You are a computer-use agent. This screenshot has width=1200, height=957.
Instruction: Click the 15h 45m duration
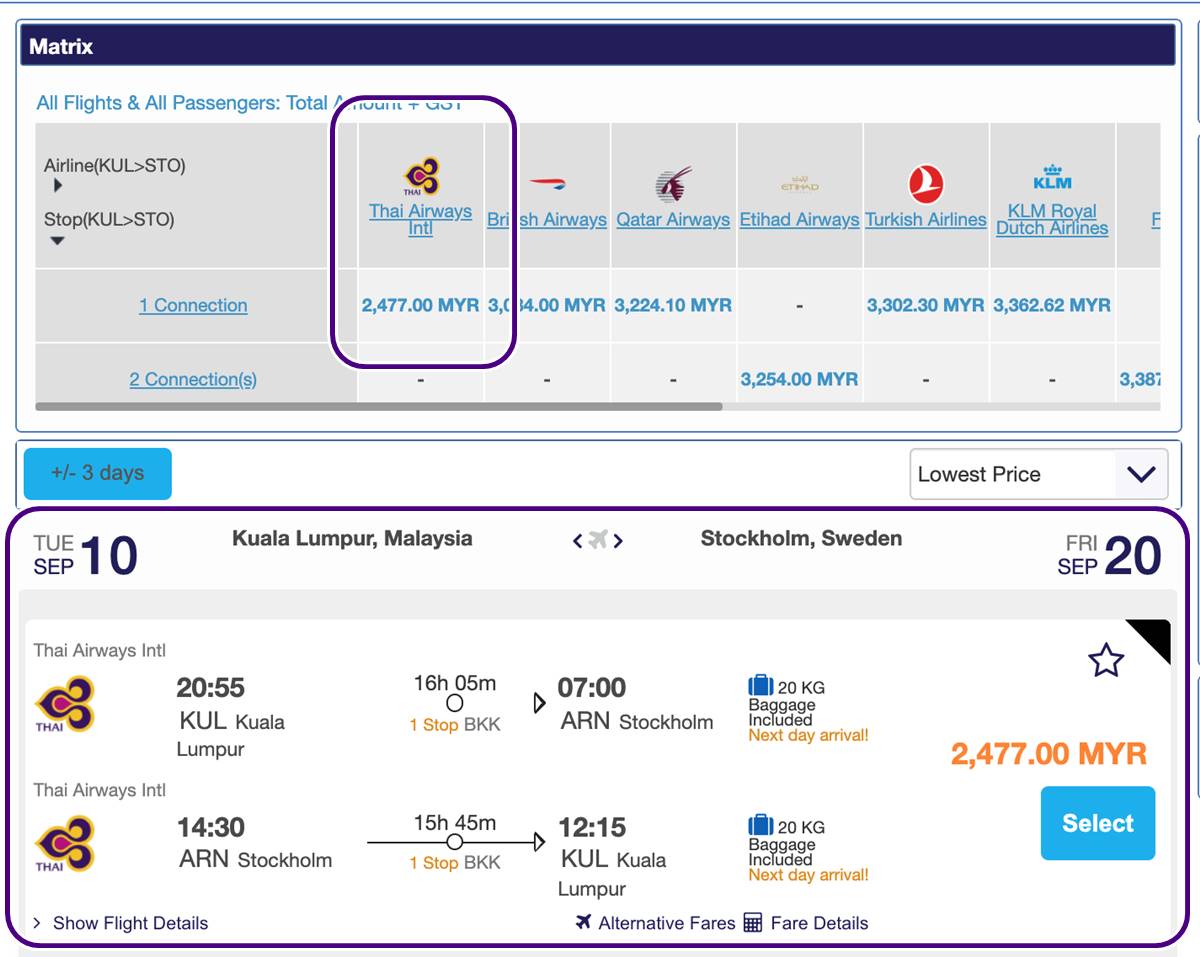[x=455, y=823]
